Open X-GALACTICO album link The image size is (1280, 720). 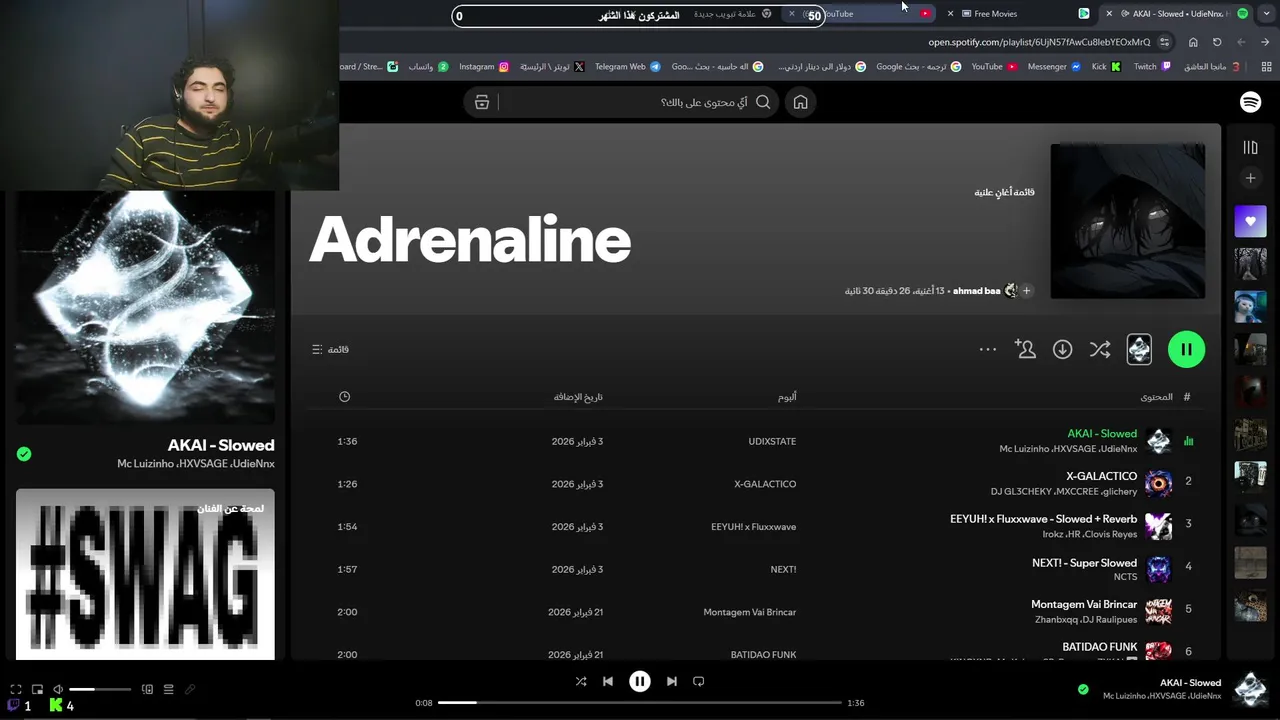tap(765, 484)
